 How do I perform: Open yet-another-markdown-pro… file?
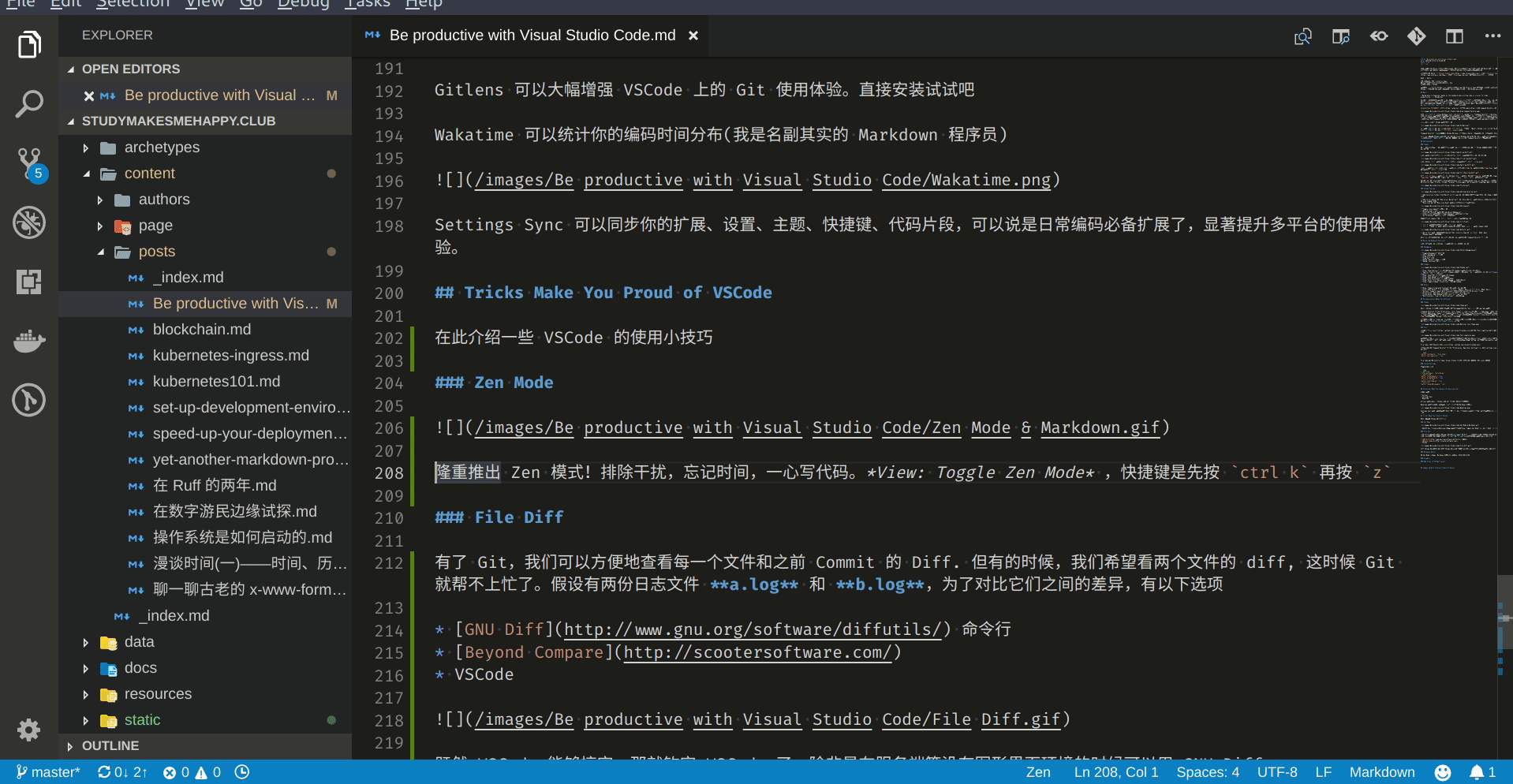click(205, 460)
